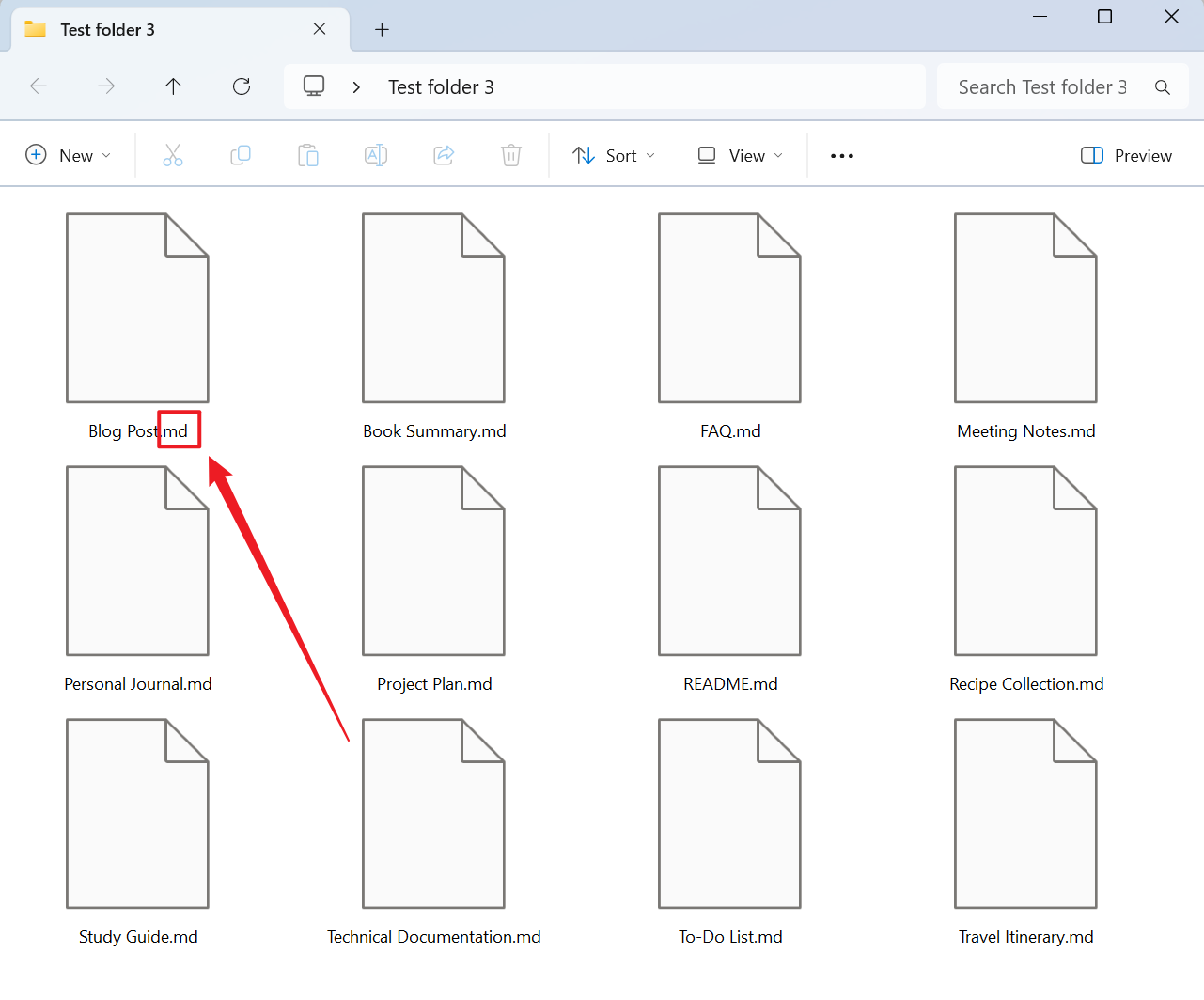Click the Search Test folder 3 field
The width and height of the screenshot is (1204, 1000).
(x=1041, y=87)
